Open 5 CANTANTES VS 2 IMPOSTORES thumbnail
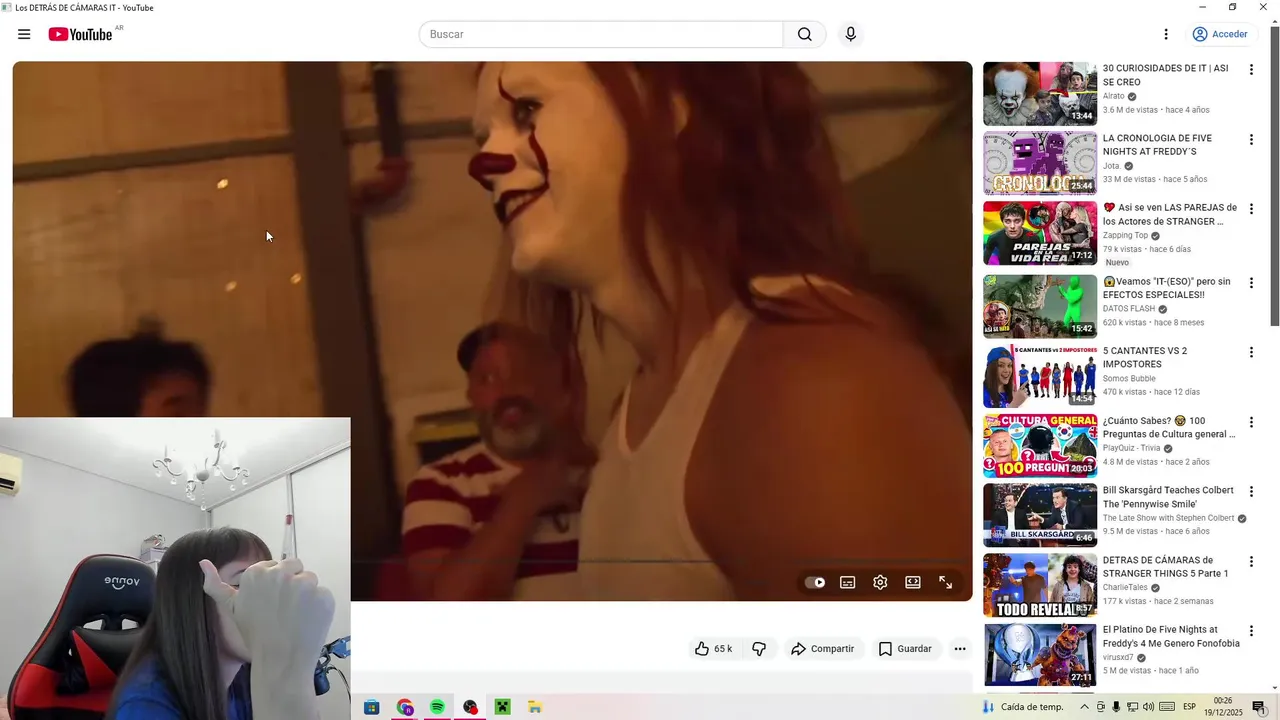The height and width of the screenshot is (720, 1280). pyautogui.click(x=1040, y=376)
